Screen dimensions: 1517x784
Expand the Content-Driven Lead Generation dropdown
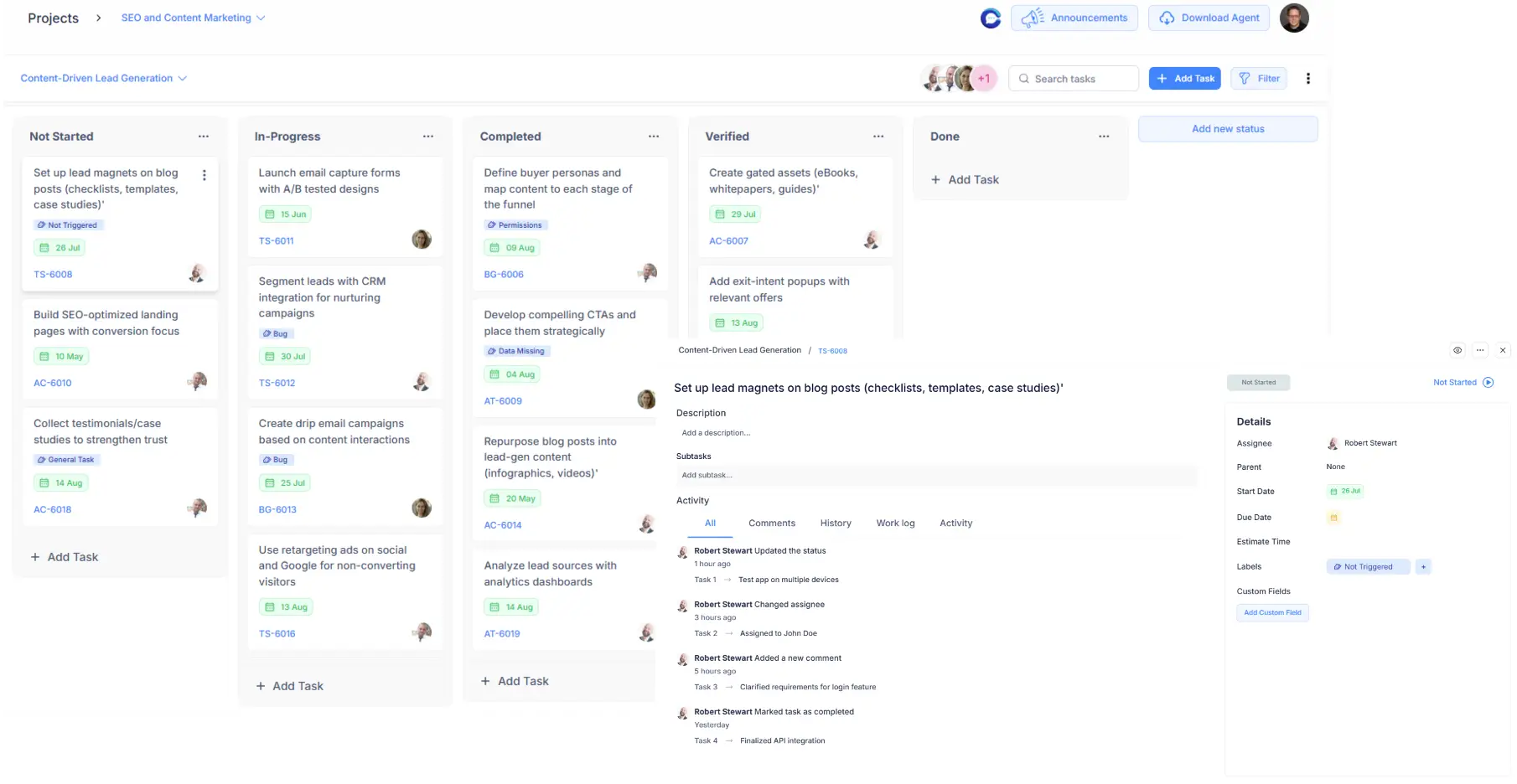(183, 78)
